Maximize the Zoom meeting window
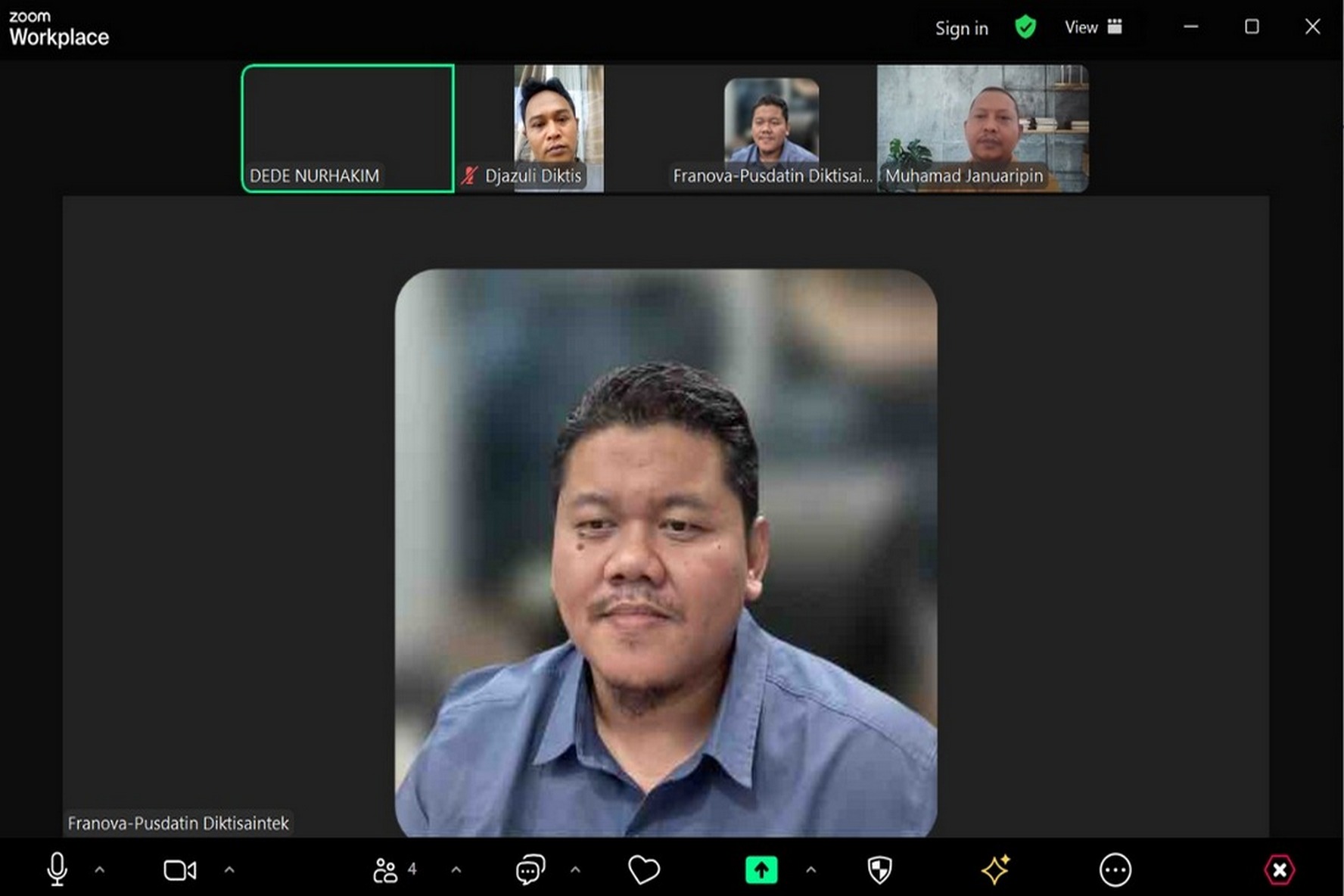The height and width of the screenshot is (896, 1344). pyautogui.click(x=1252, y=26)
